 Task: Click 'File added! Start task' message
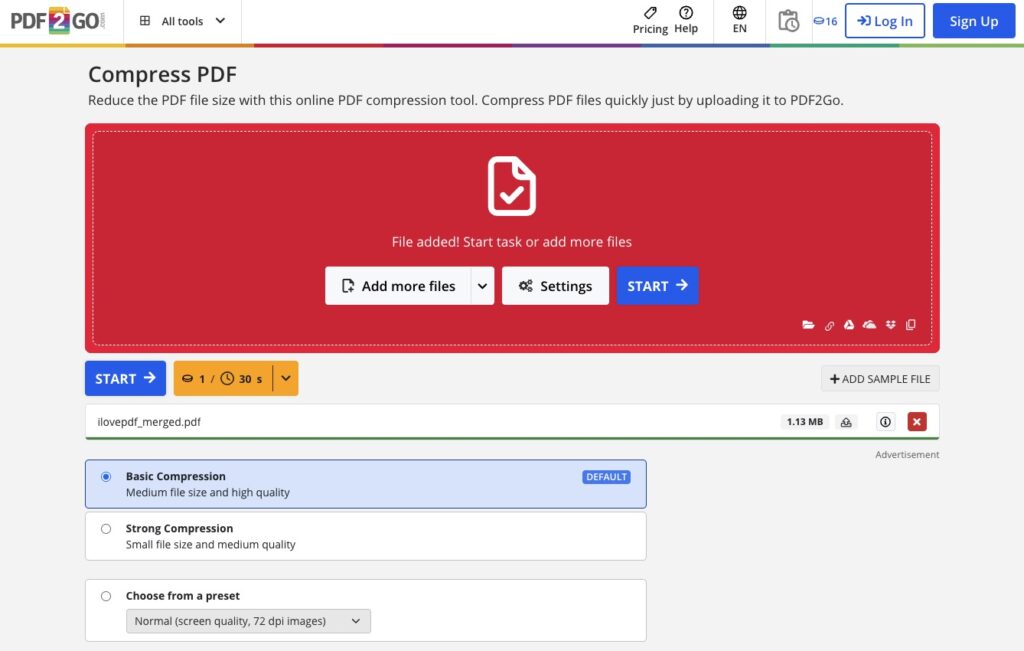click(x=511, y=242)
